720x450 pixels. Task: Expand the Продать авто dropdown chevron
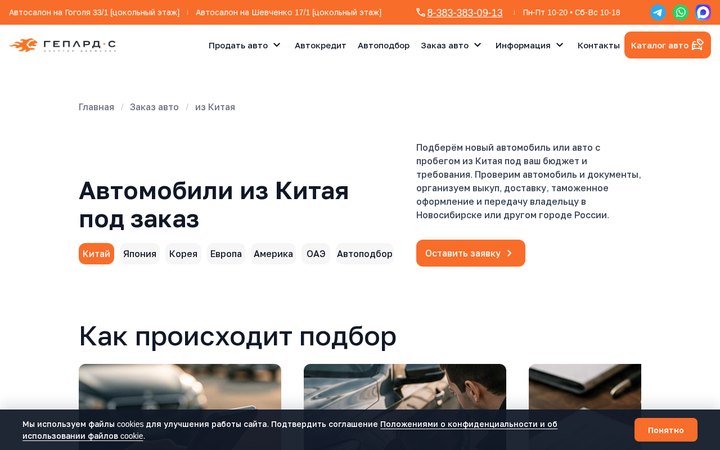pos(276,45)
